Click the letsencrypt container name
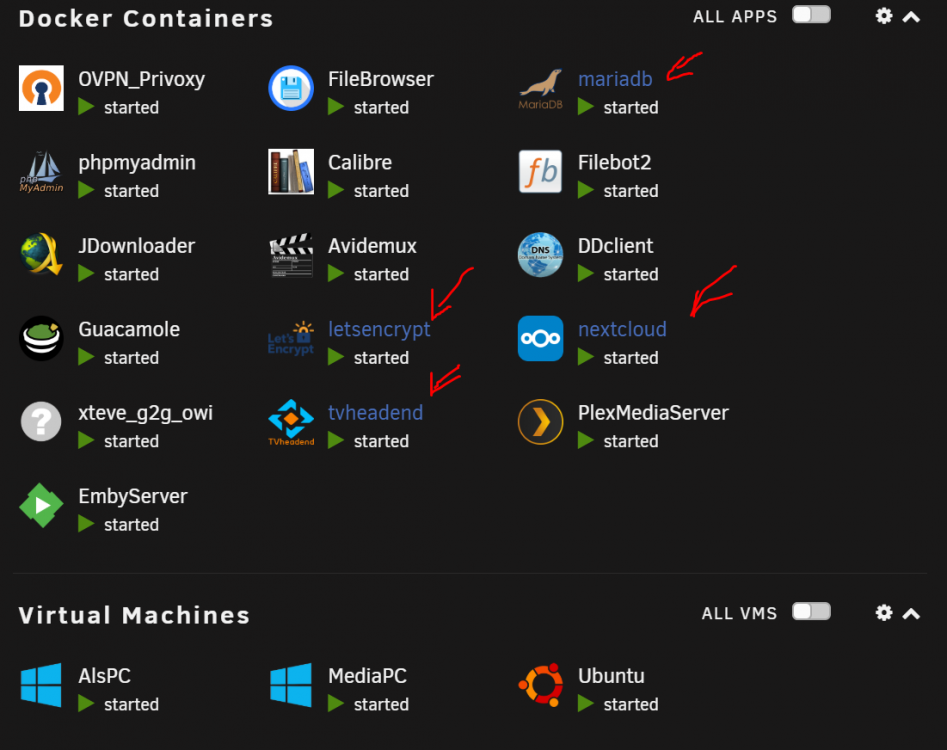 point(379,330)
